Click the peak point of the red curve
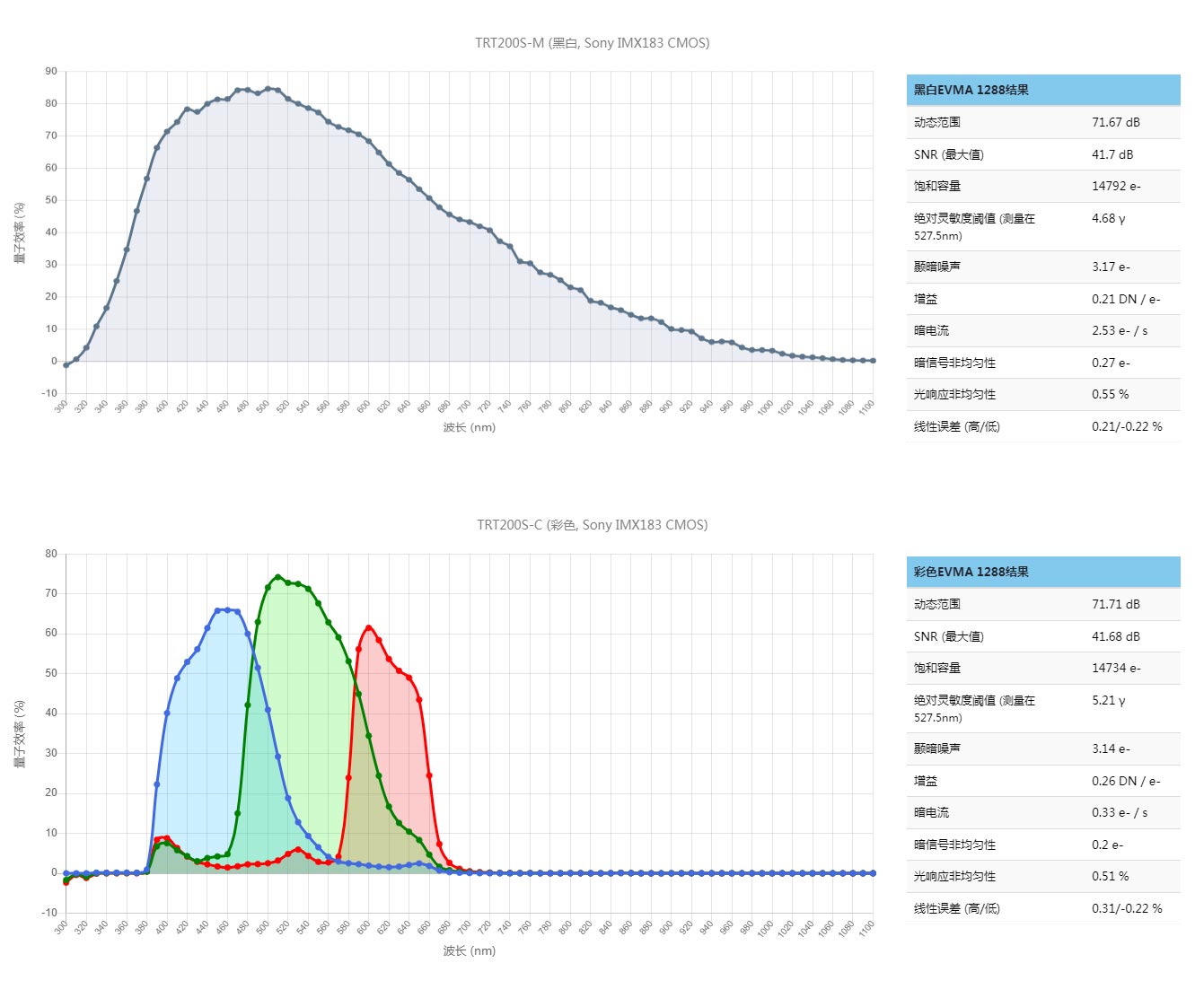1204x998 pixels. click(369, 627)
